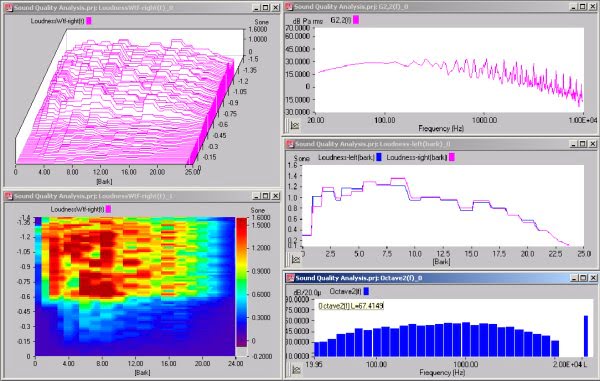Click the Octave2(f) L=67.4149 cursor readout

[x=351, y=306]
